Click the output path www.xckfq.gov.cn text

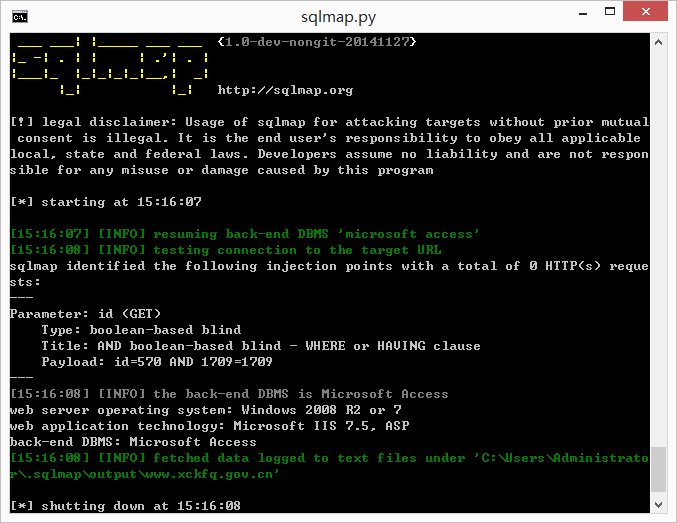point(209,474)
